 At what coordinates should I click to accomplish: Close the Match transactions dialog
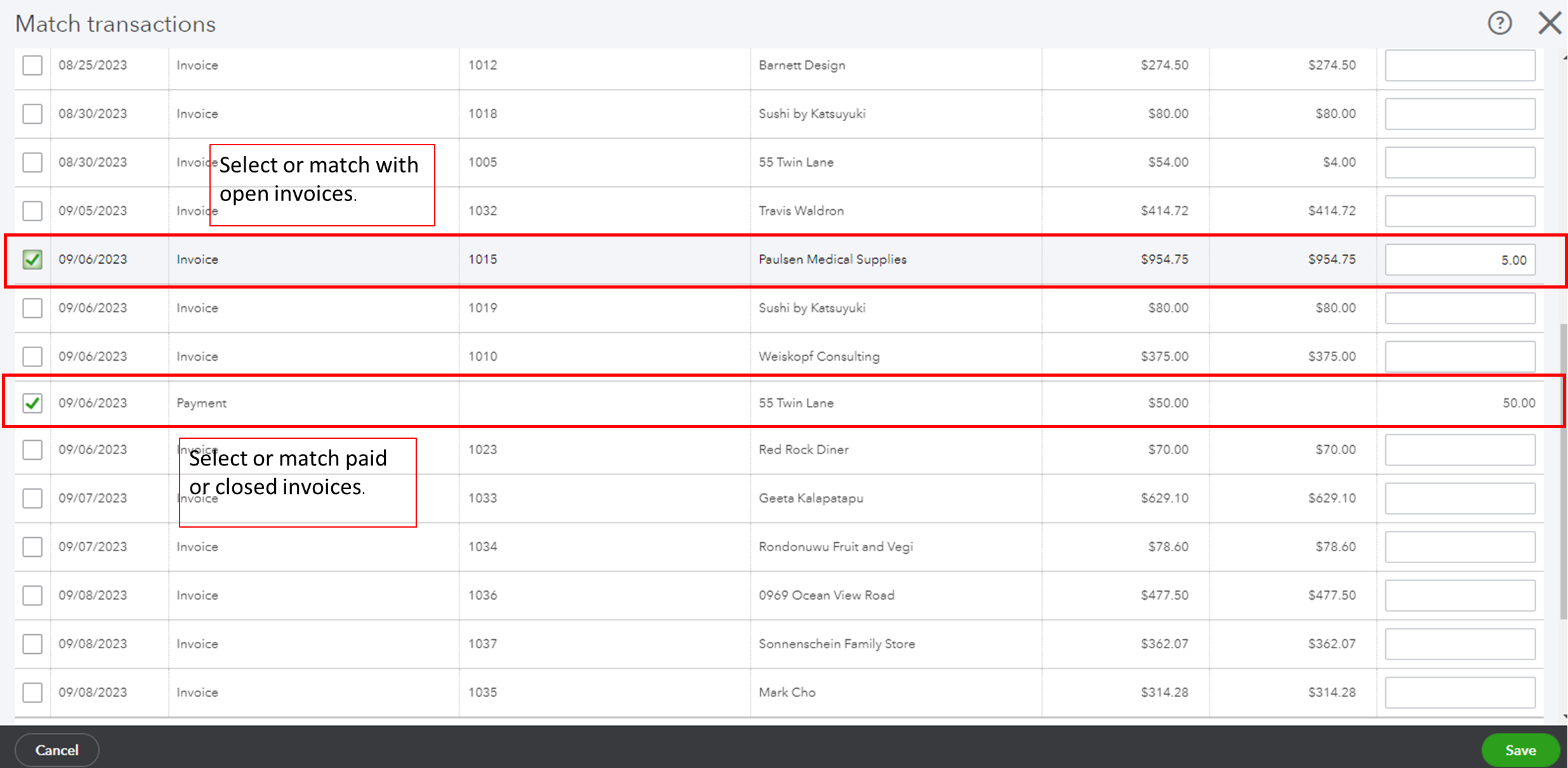(x=1550, y=23)
